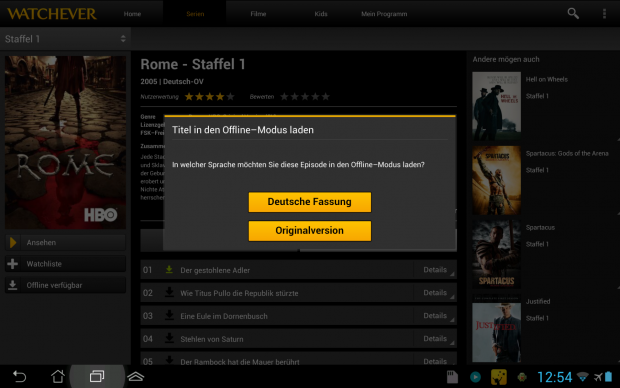Tap the airplane mode status icon

pyautogui.click(x=597, y=377)
